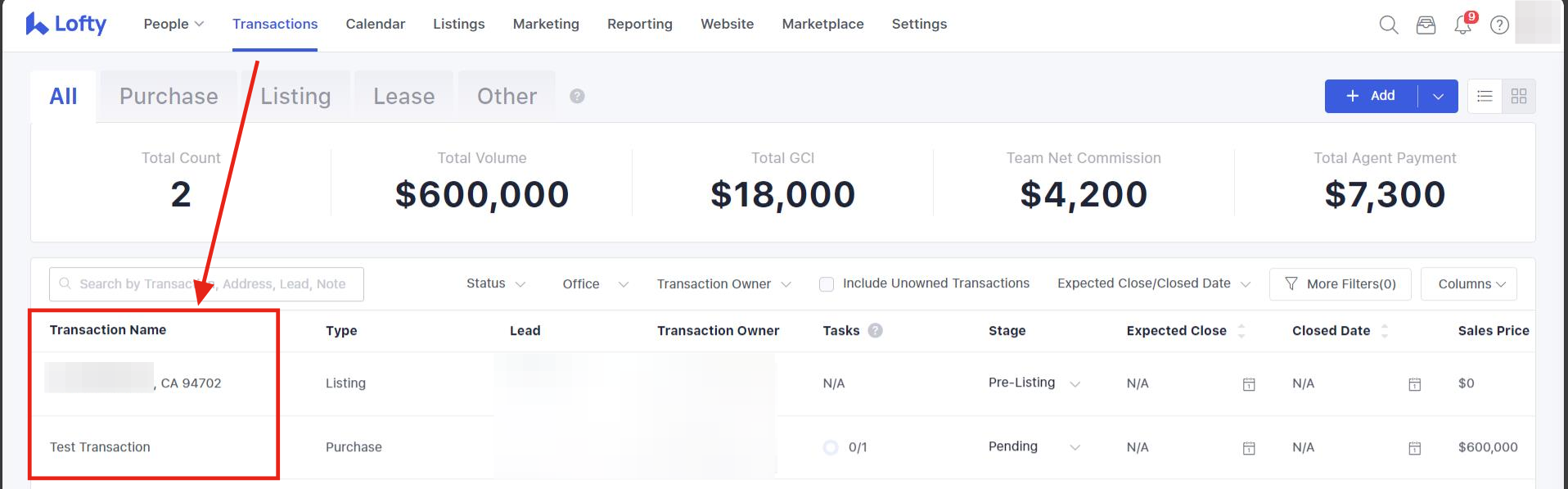Image resolution: width=1568 pixels, height=489 pixels.
Task: Open More Filters panel
Action: pos(1340,284)
